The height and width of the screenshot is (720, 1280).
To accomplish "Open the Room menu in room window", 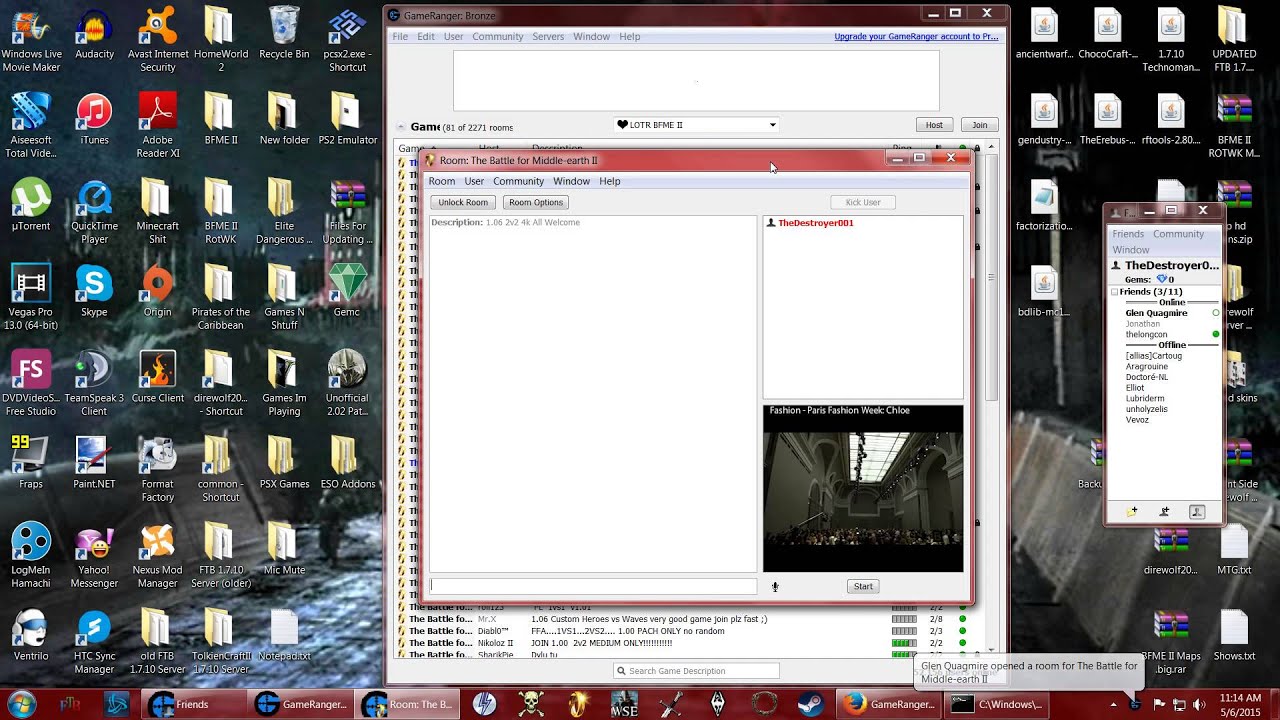I will point(442,181).
